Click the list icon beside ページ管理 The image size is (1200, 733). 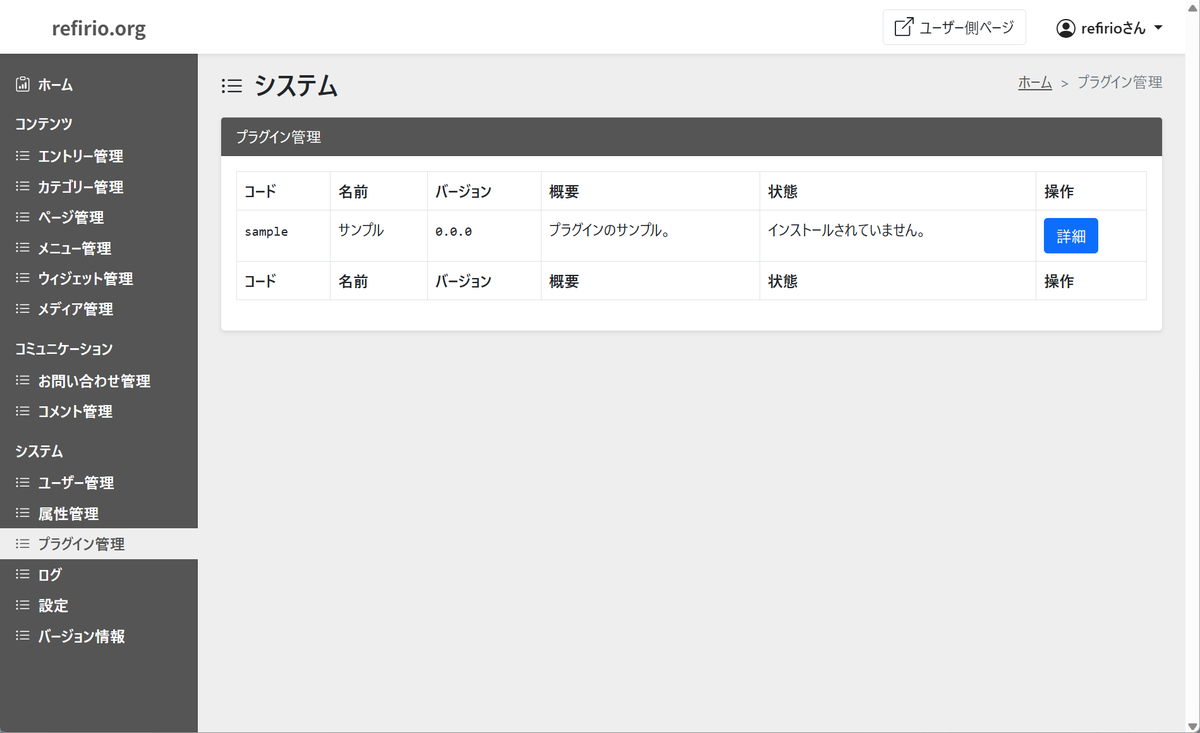coord(23,217)
